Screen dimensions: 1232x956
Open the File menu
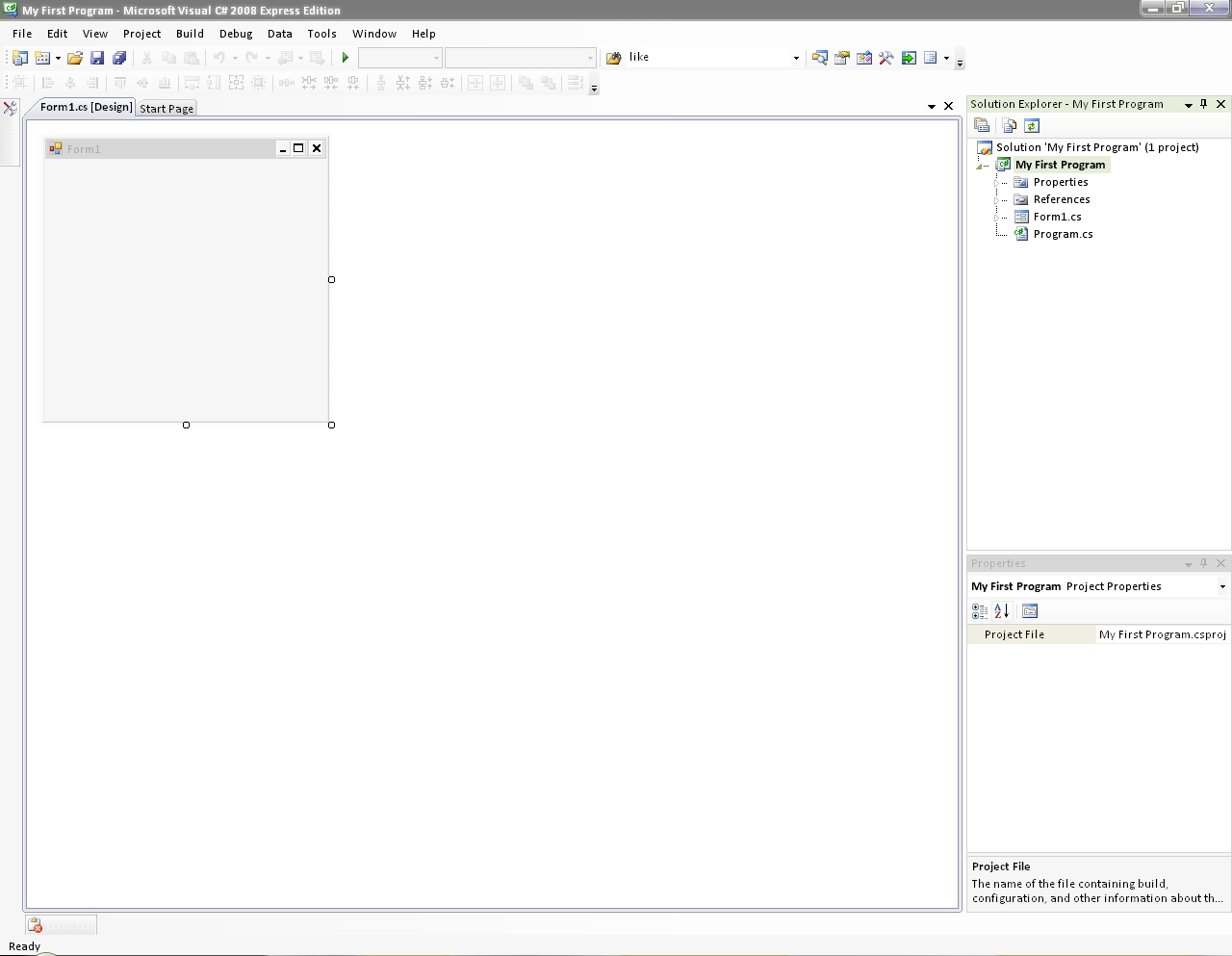pos(22,34)
